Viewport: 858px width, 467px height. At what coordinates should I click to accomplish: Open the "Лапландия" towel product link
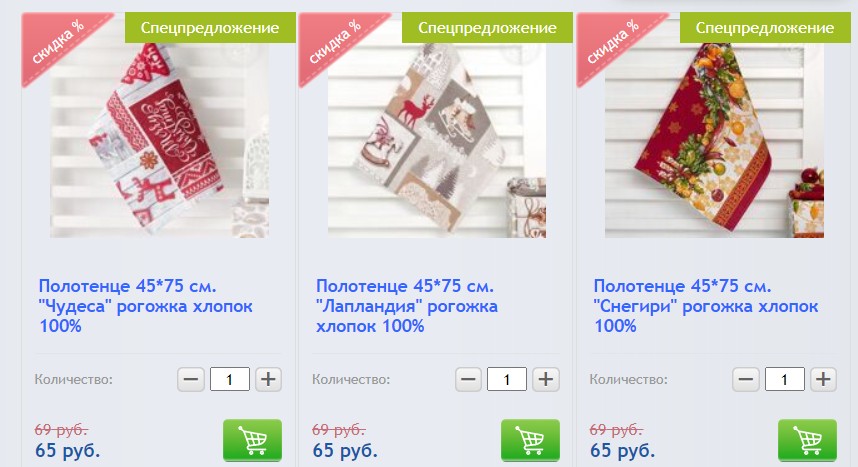point(407,306)
